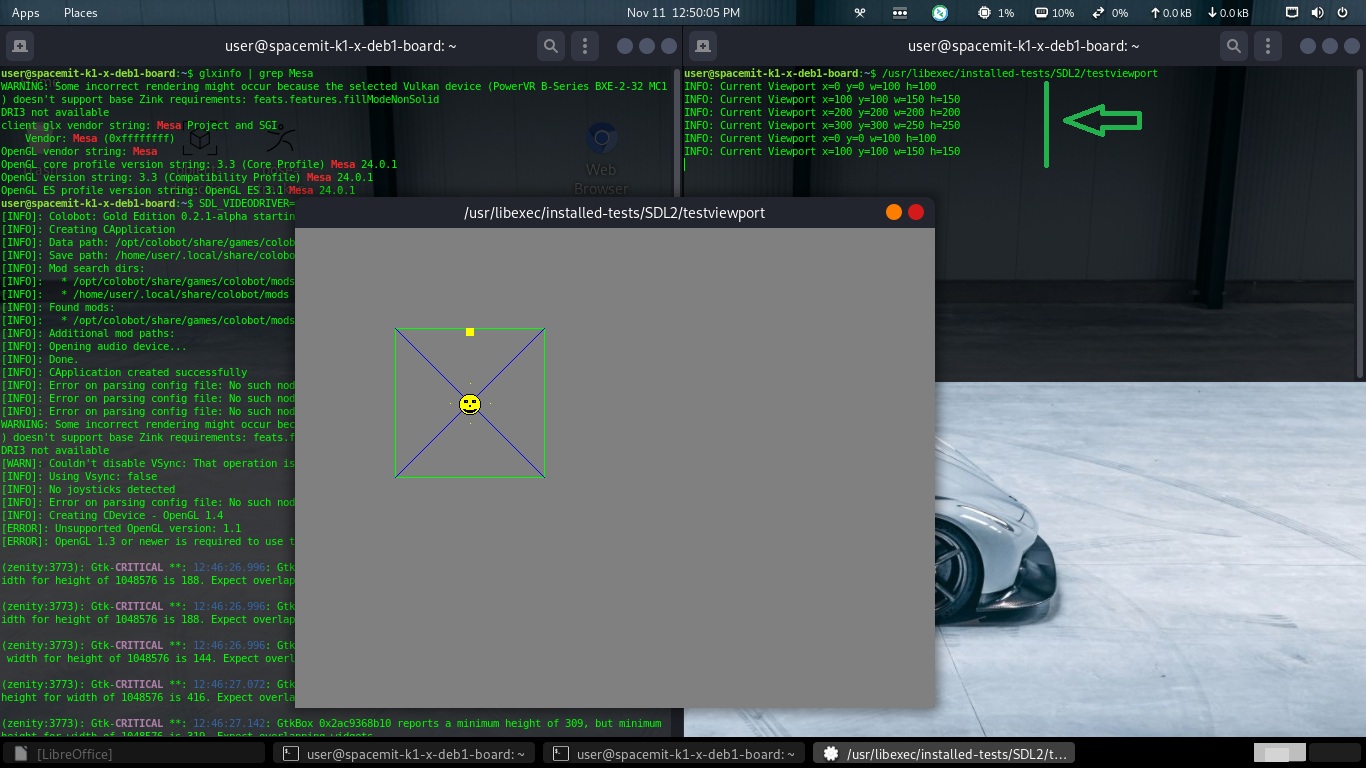The width and height of the screenshot is (1366, 768).
Task: Open the power menu icon
Action: [1342, 13]
